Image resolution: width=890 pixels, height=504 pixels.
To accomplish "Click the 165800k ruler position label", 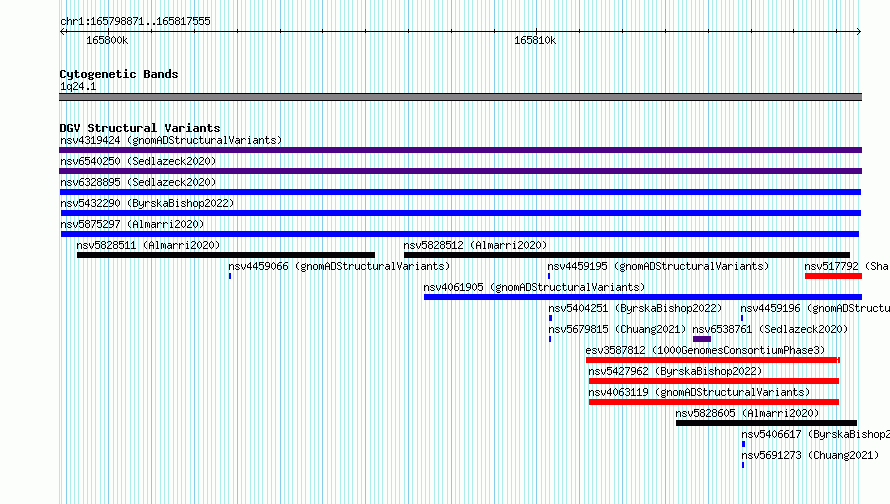I will pyautogui.click(x=107, y=40).
